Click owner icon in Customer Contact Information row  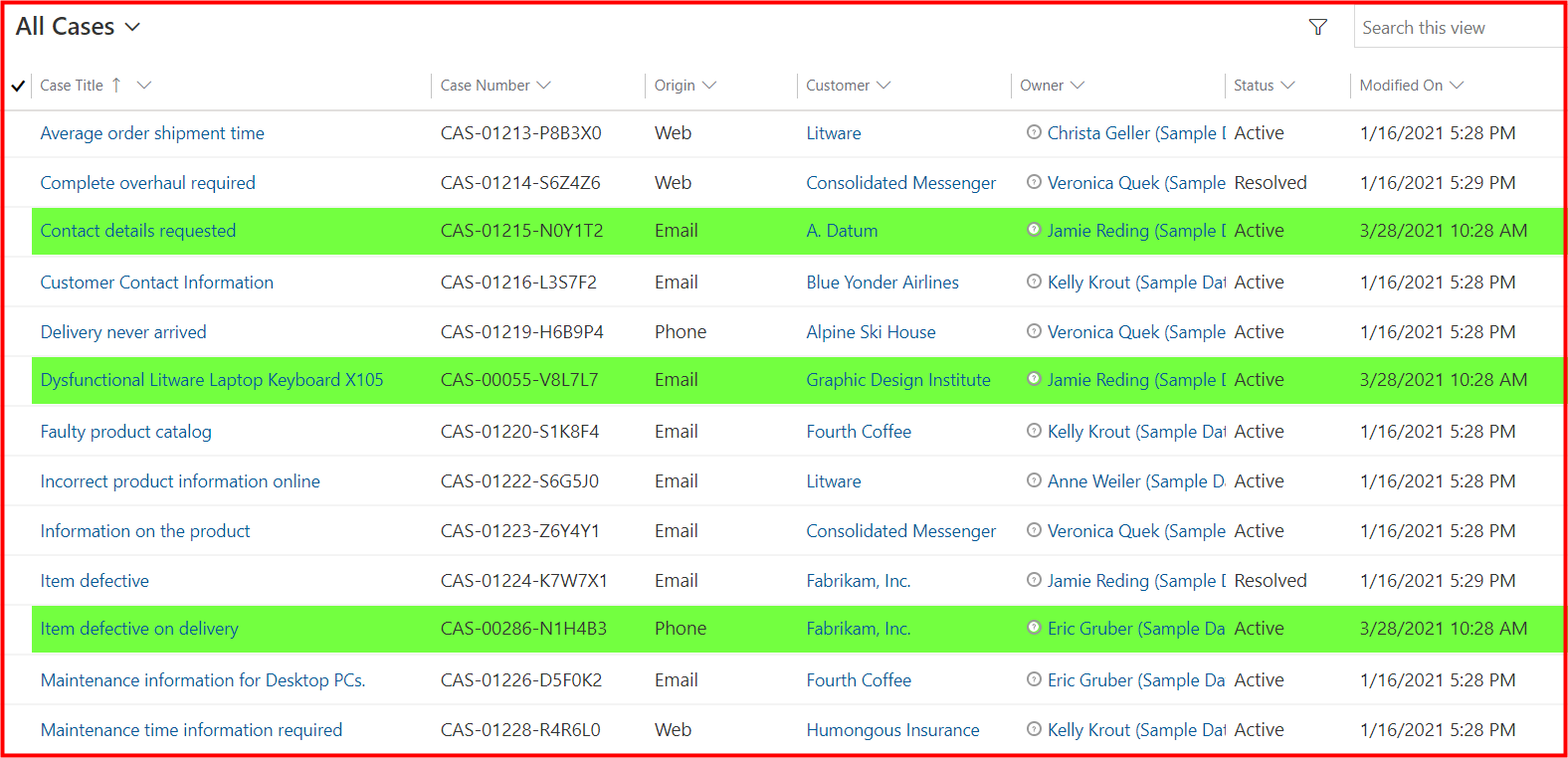click(1034, 281)
